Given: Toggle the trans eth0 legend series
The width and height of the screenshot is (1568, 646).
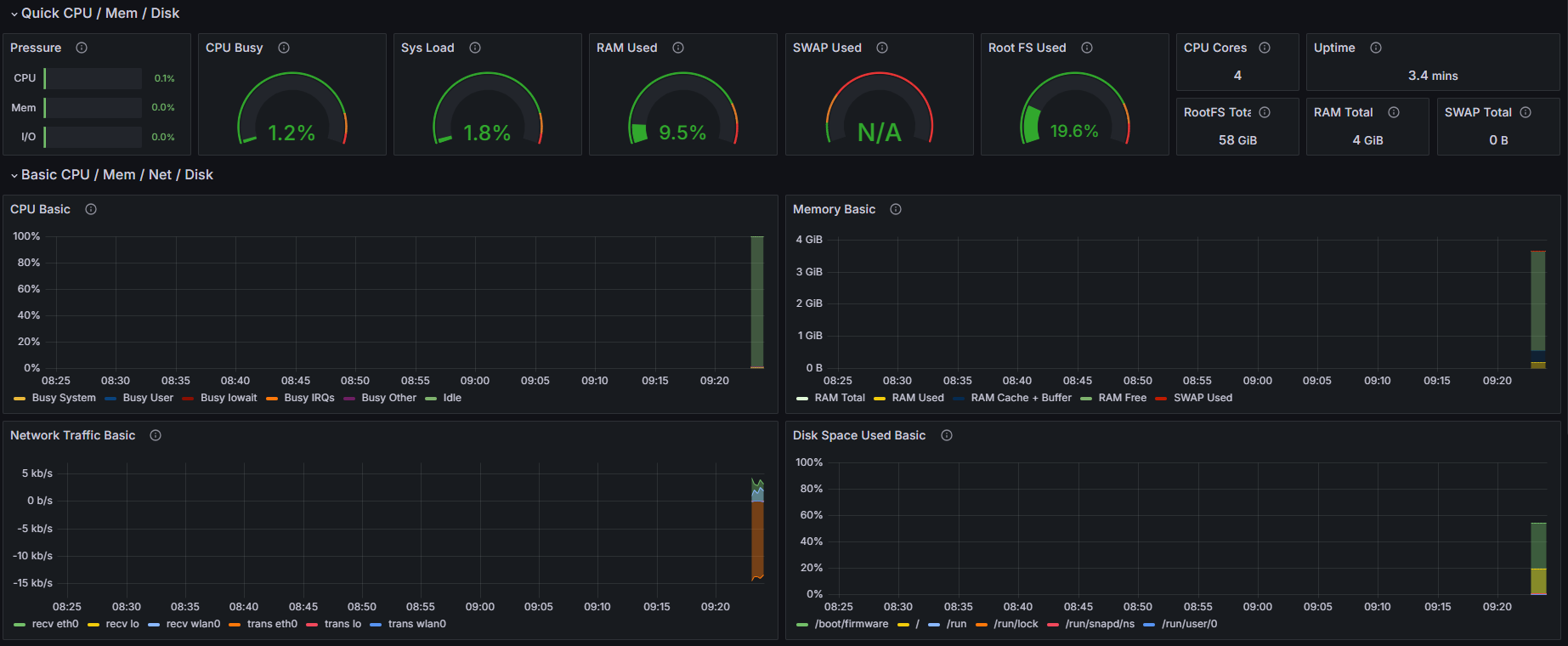Looking at the screenshot, I should coord(272,624).
